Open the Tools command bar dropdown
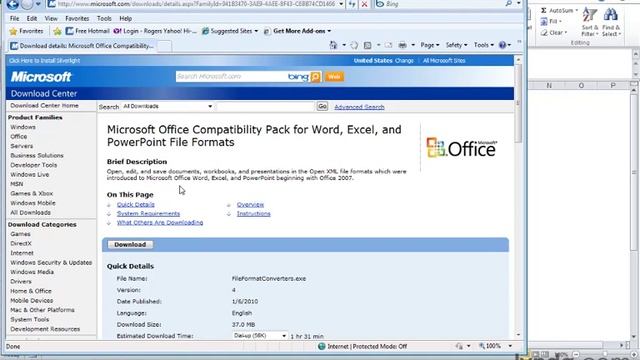 click(484, 45)
